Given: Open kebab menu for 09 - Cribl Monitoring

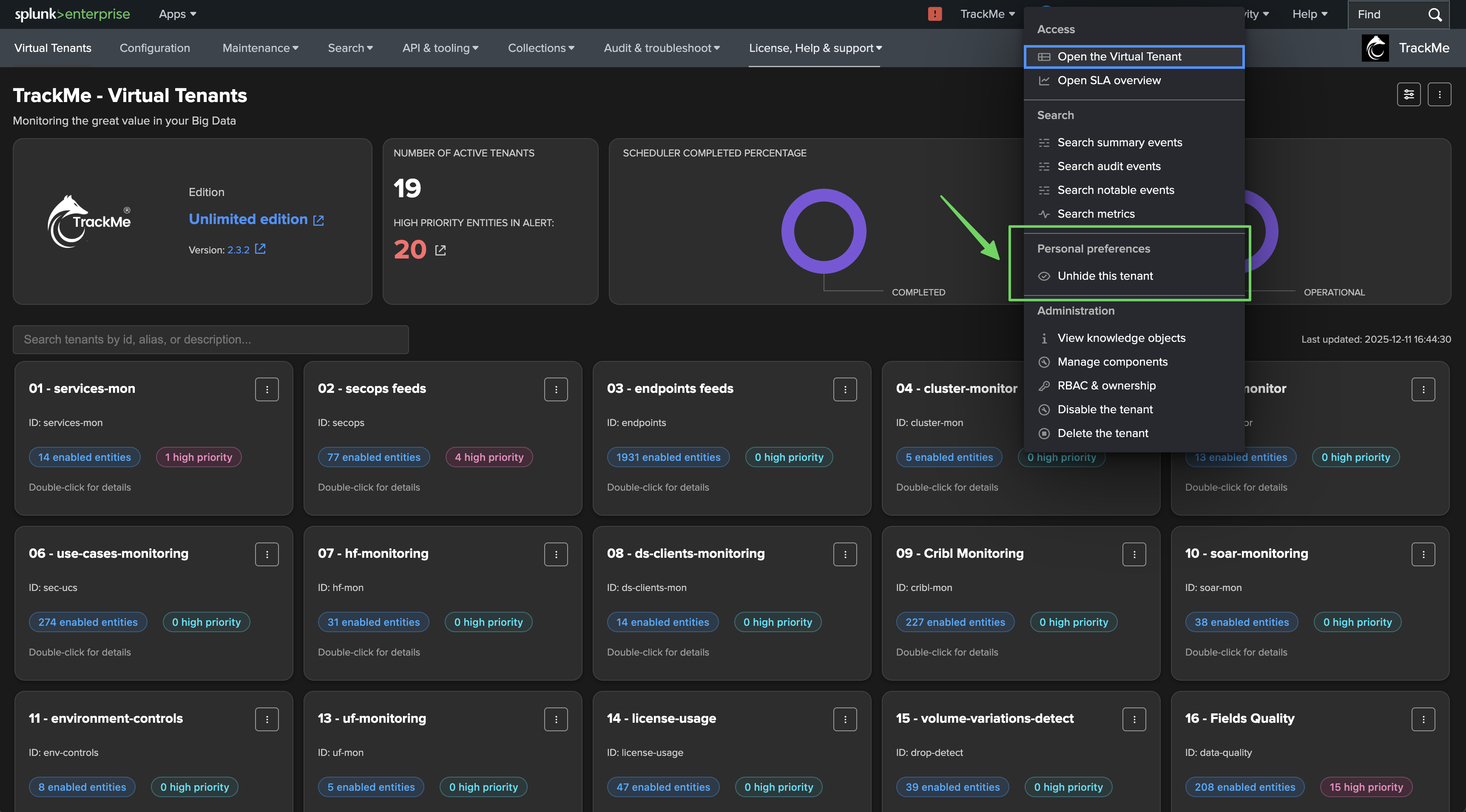Looking at the screenshot, I should (x=1134, y=554).
